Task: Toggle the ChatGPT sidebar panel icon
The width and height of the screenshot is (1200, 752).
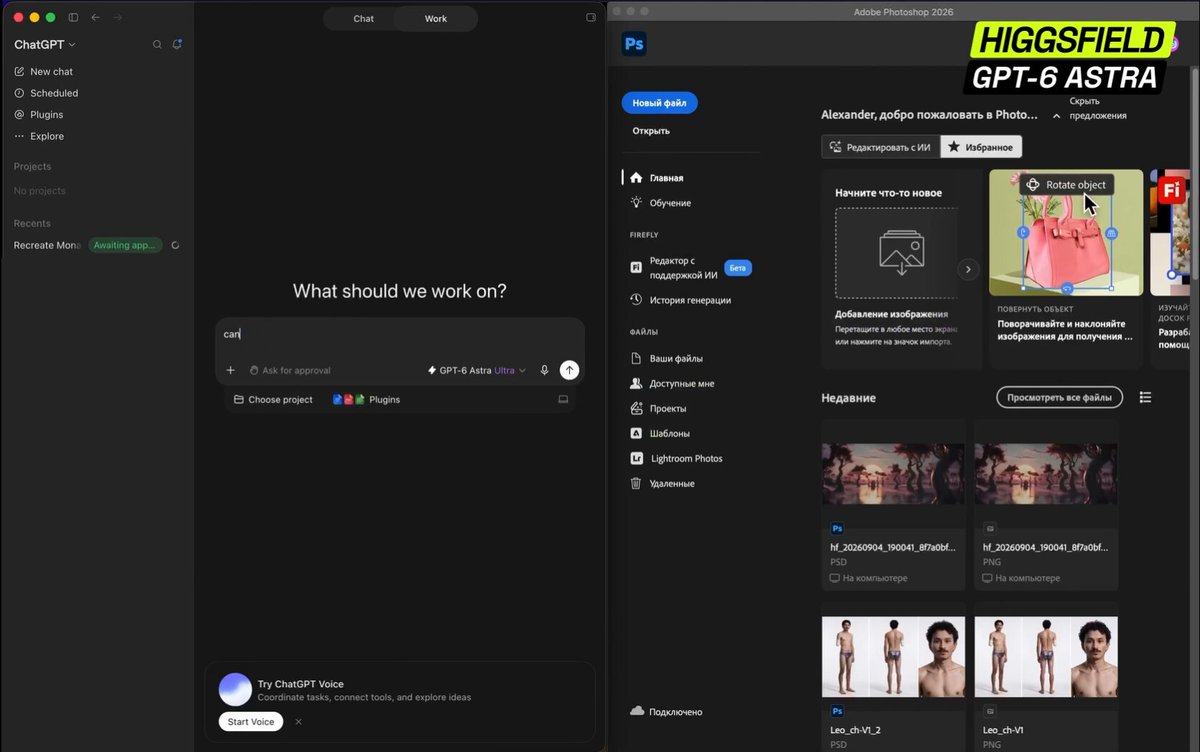Action: [x=73, y=18]
